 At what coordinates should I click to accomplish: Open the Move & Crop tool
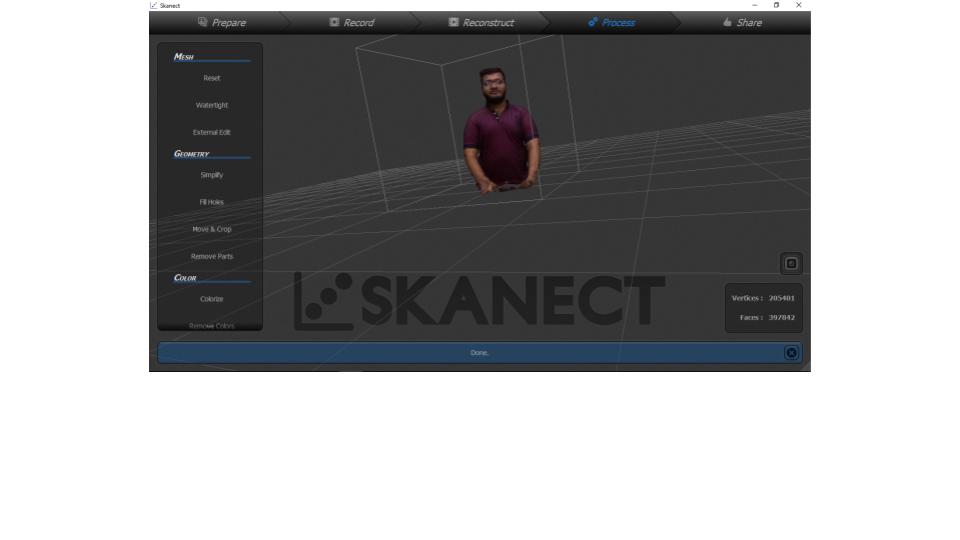212,229
